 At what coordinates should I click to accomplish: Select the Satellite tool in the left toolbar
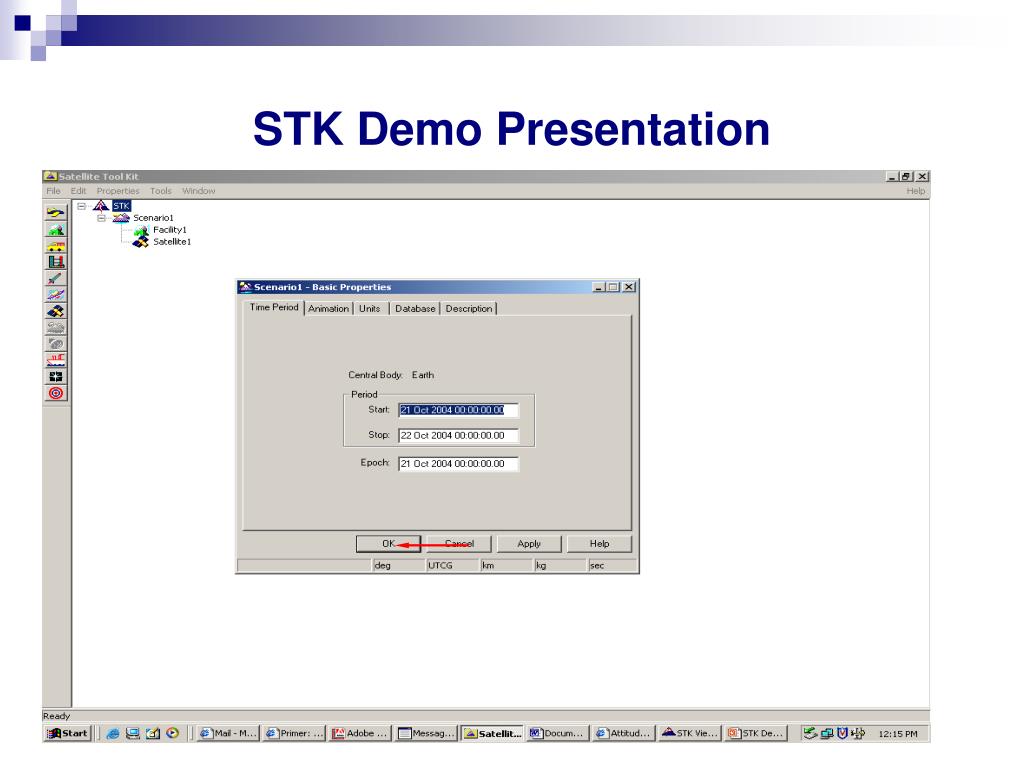pos(56,311)
